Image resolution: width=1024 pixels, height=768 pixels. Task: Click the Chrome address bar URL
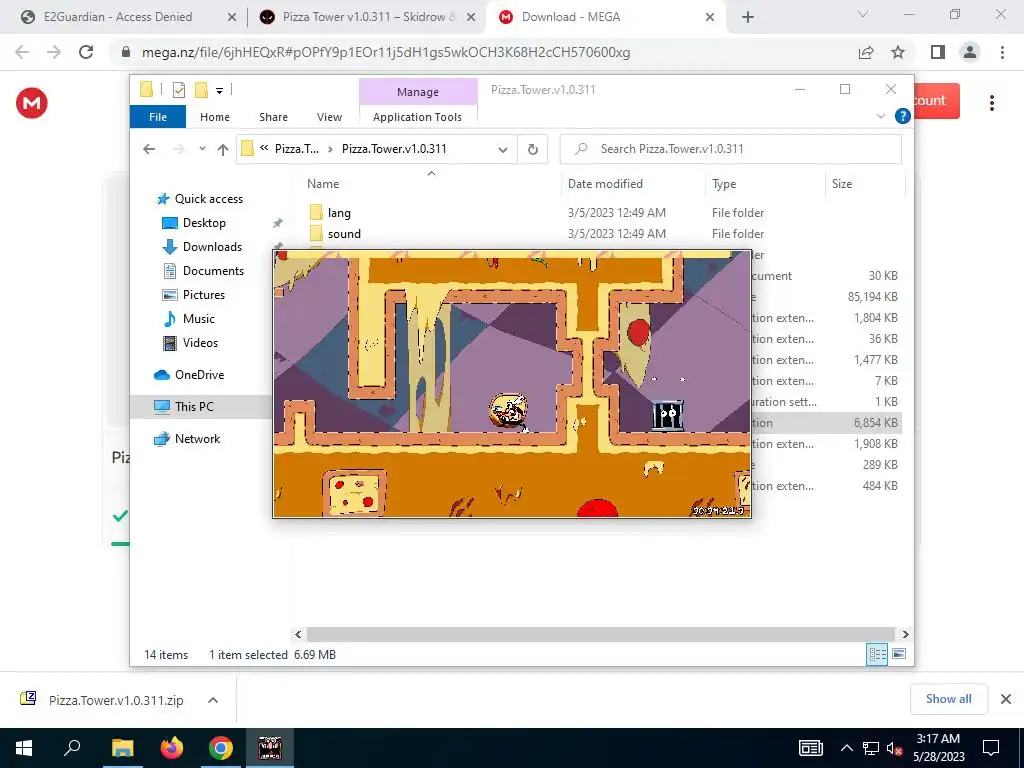[x=386, y=52]
